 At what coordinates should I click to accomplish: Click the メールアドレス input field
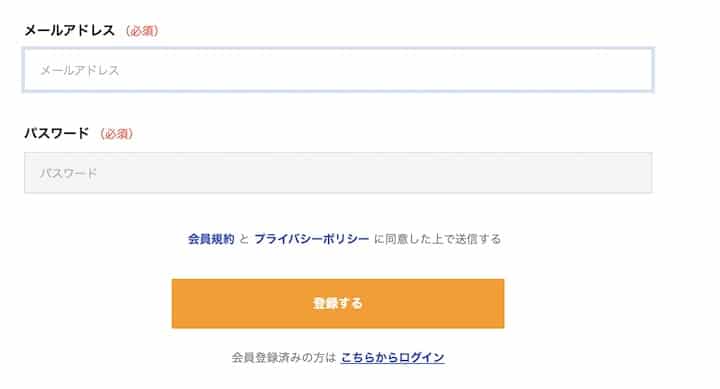pos(338,70)
